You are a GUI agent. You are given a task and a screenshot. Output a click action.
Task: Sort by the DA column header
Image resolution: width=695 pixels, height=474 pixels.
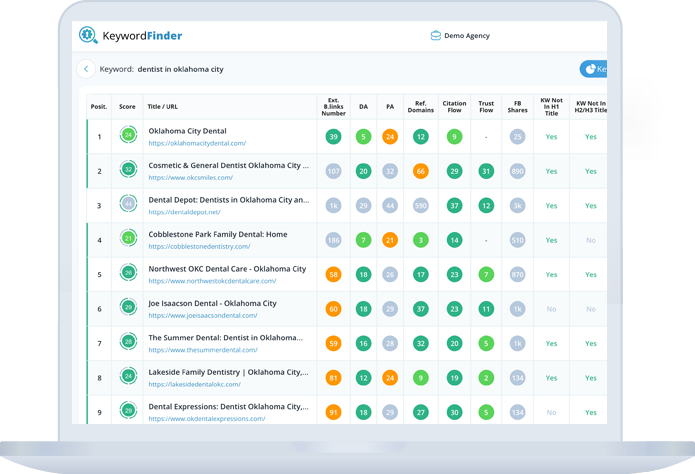pos(363,105)
